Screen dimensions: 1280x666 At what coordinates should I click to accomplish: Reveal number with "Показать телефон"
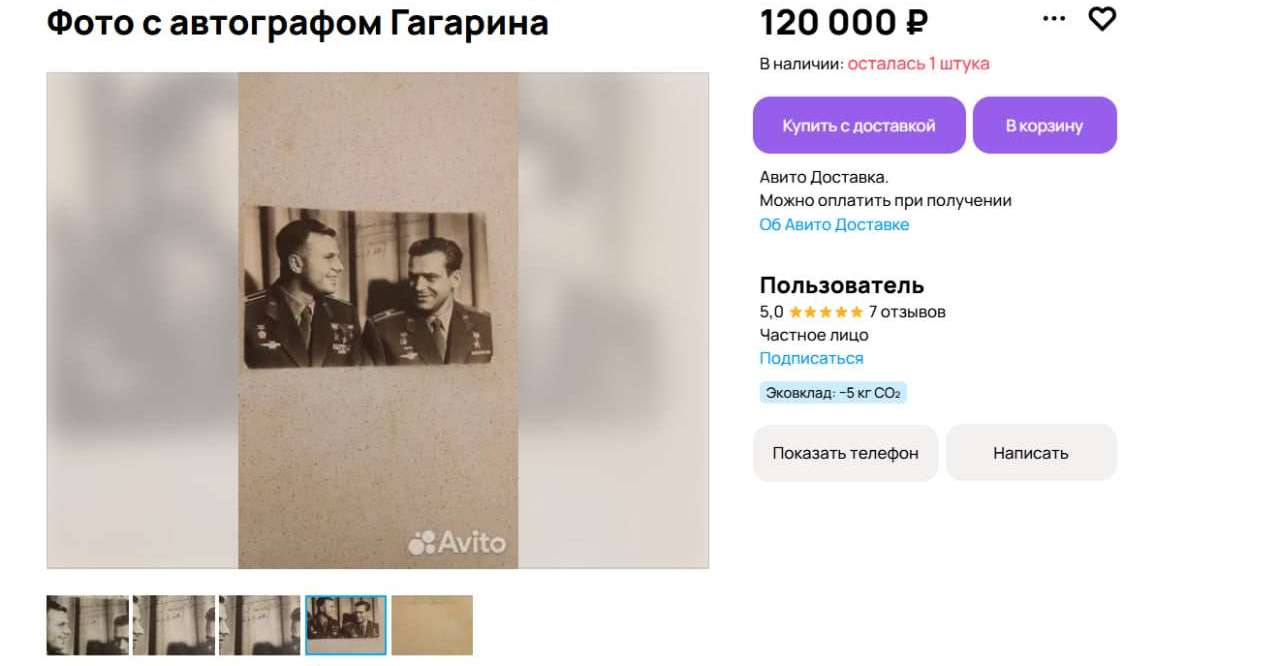(x=845, y=453)
